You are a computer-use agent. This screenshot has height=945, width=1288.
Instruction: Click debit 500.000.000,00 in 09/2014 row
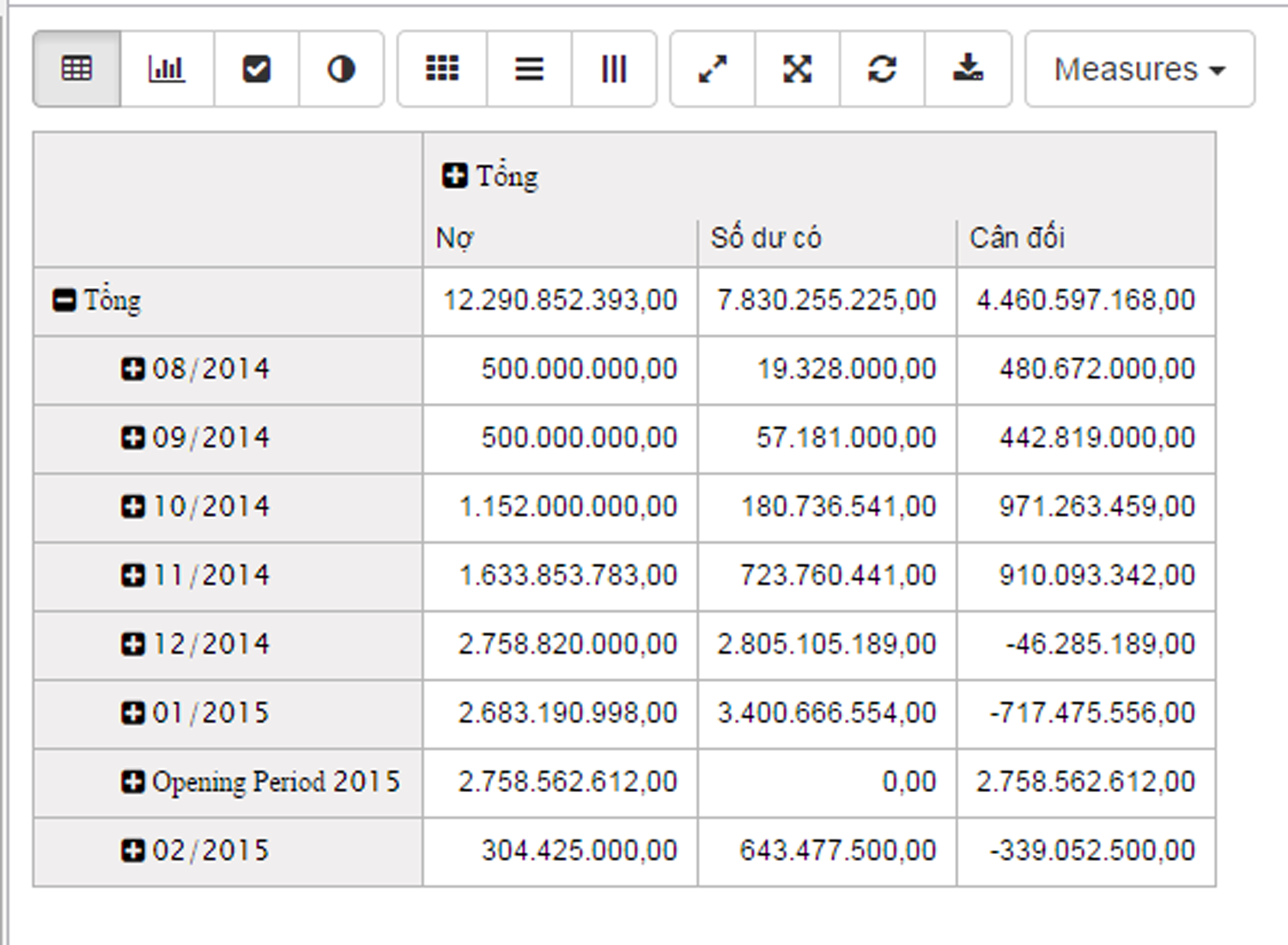tap(580, 437)
